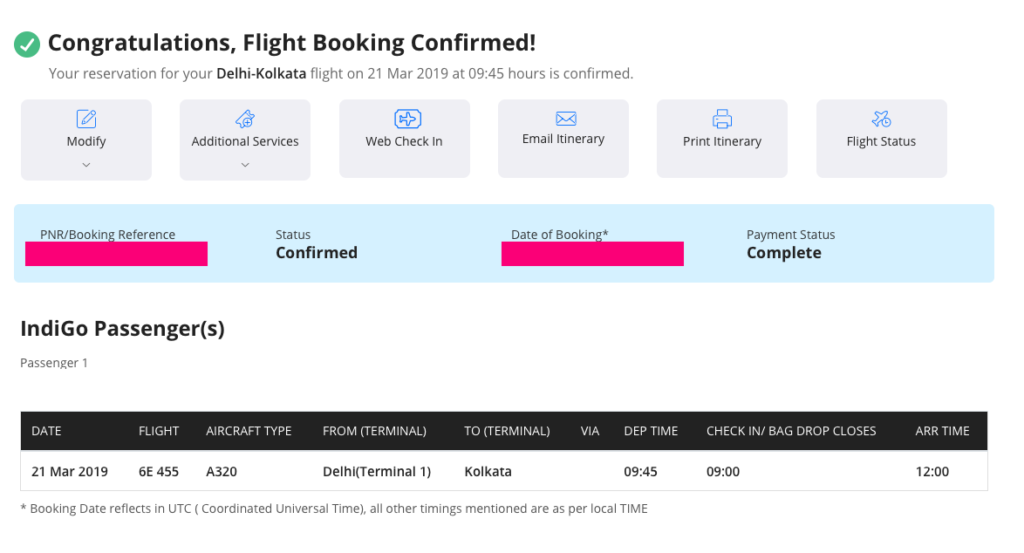Click the Flight Status plane icon

pos(881,119)
